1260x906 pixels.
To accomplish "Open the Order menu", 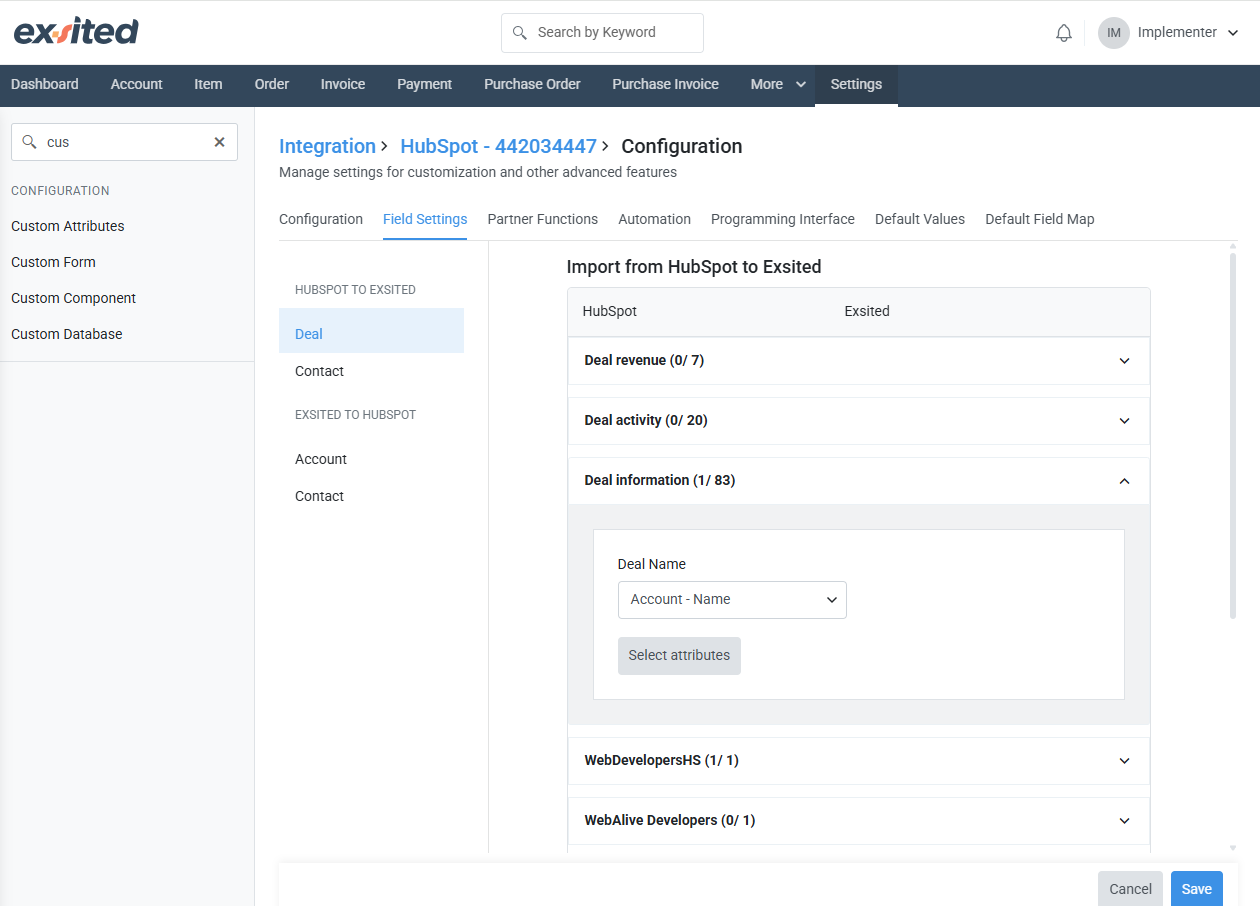I will pyautogui.click(x=272, y=84).
